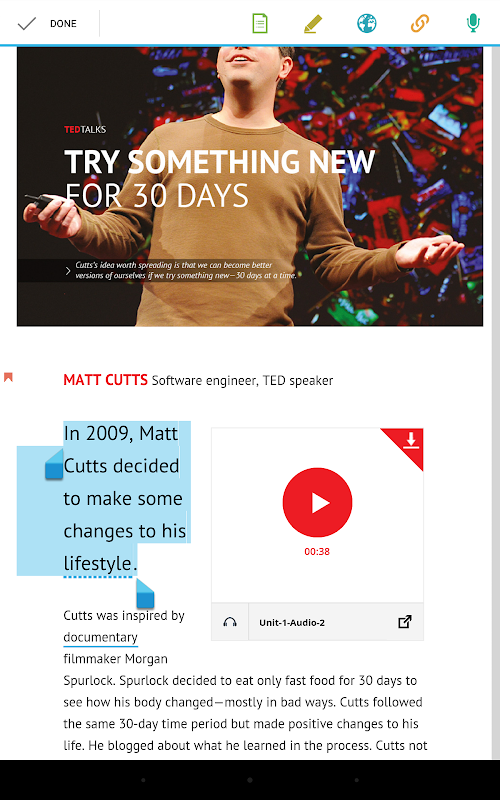
Task: Select the yellow highlighter pen icon
Action: [x=313, y=23]
